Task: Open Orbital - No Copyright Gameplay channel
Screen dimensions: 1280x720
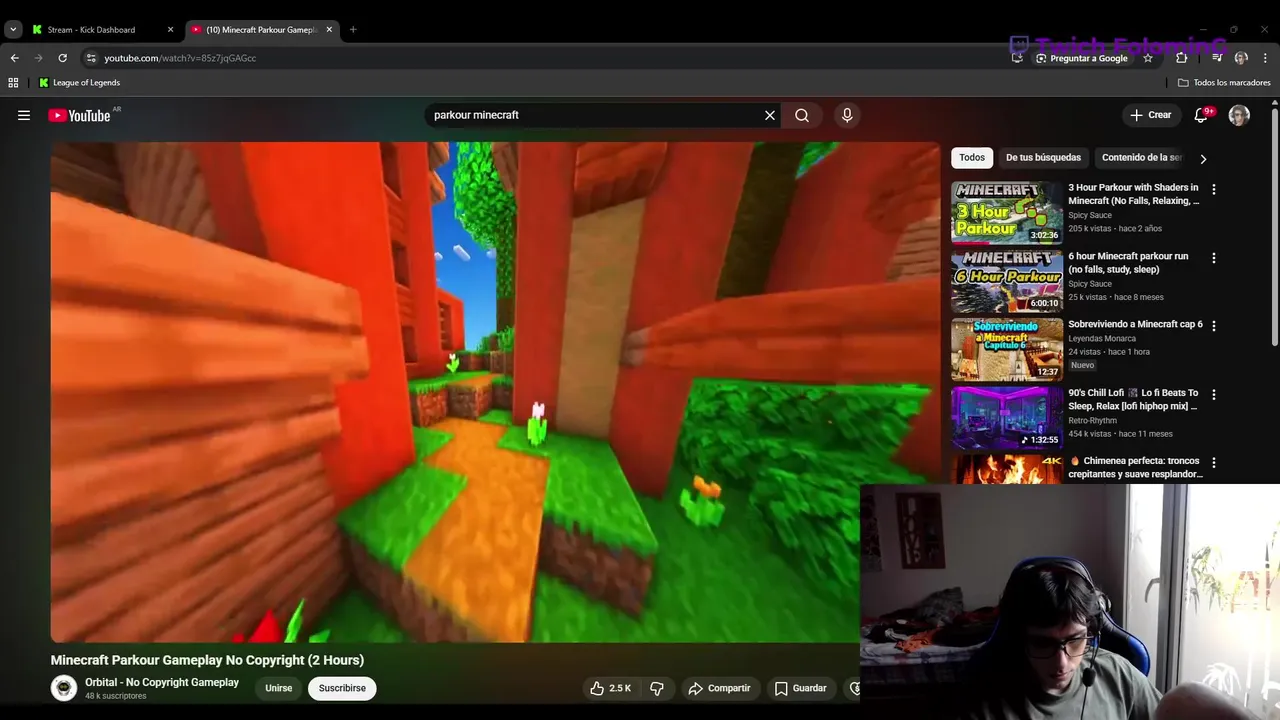Action: (162, 682)
